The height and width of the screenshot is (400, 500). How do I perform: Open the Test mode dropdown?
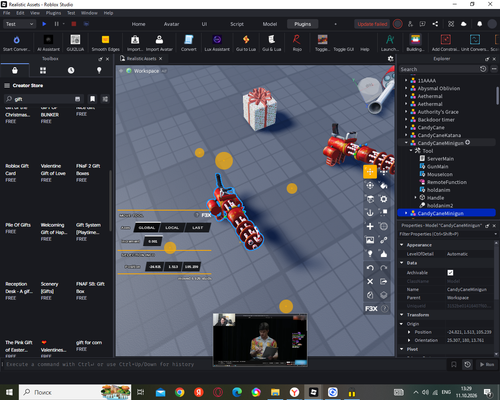19,24
